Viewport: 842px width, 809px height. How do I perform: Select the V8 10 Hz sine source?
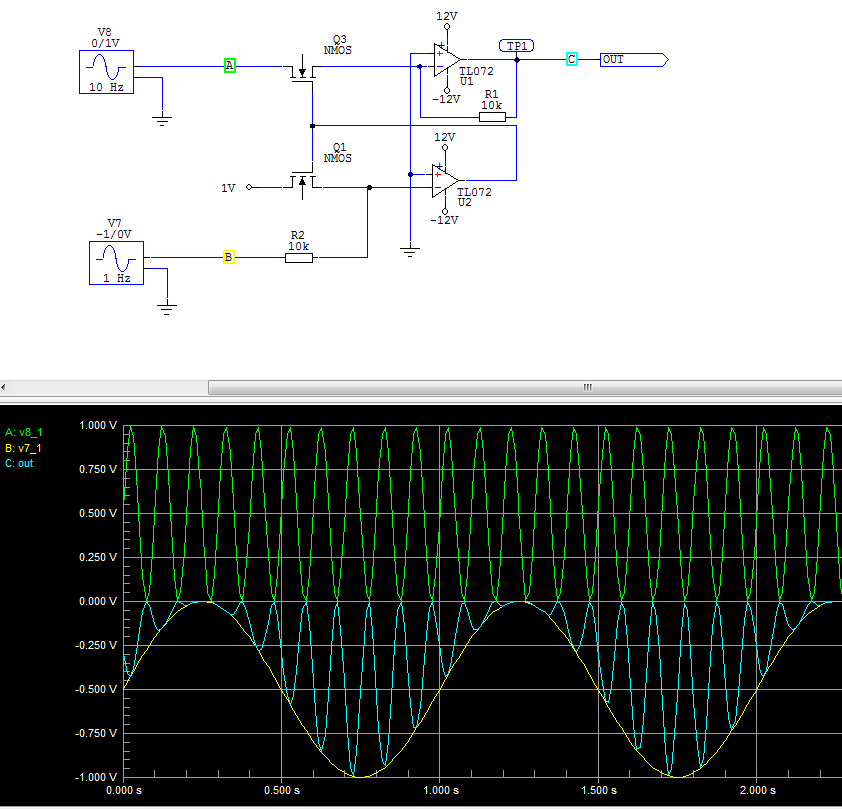[106, 72]
